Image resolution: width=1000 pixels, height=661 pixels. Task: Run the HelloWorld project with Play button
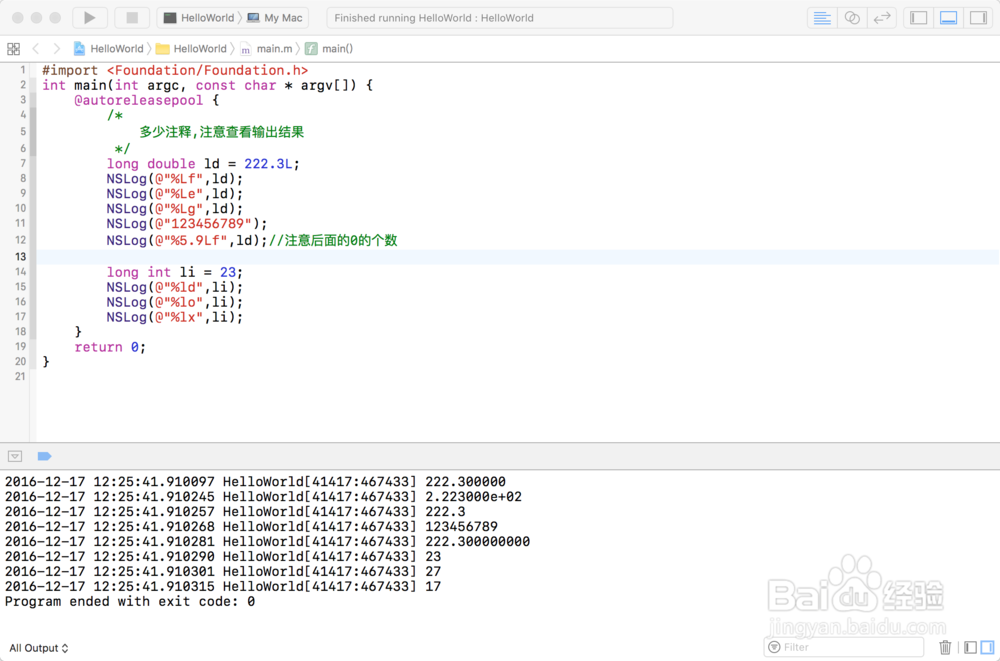coord(90,18)
